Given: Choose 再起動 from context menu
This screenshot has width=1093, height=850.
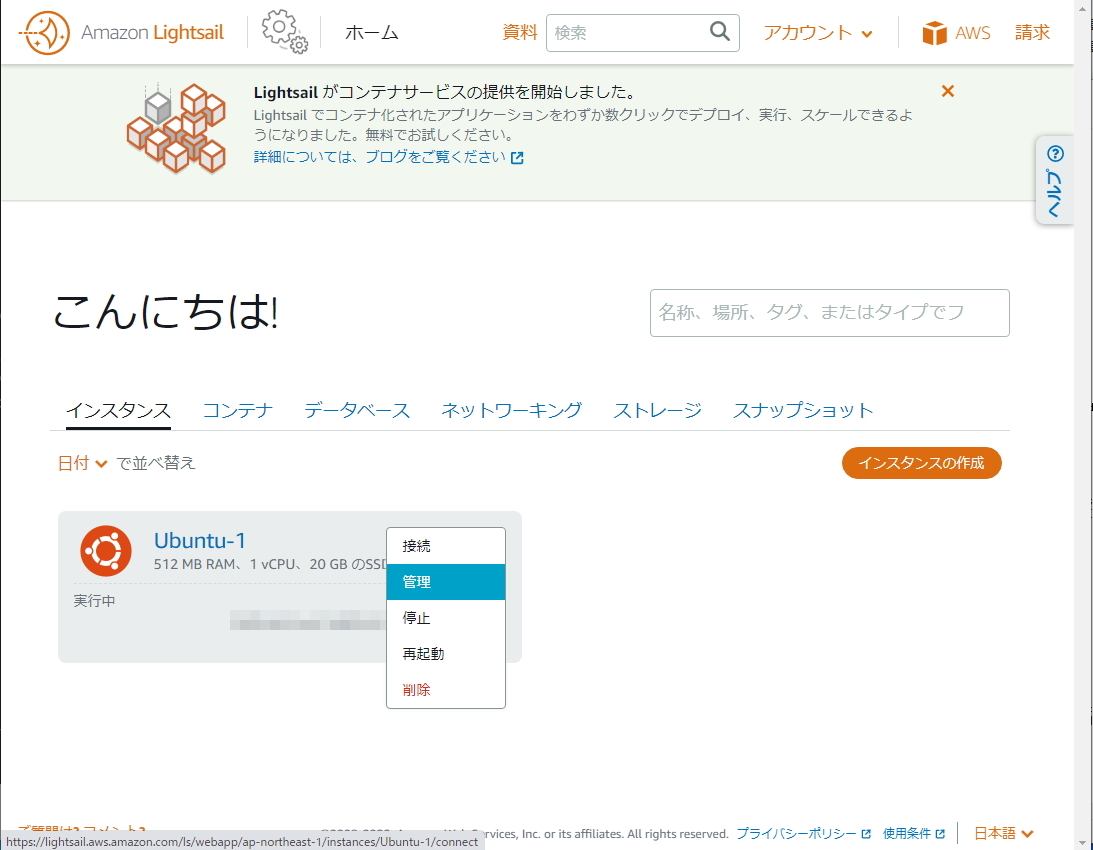Looking at the screenshot, I should [446, 654].
